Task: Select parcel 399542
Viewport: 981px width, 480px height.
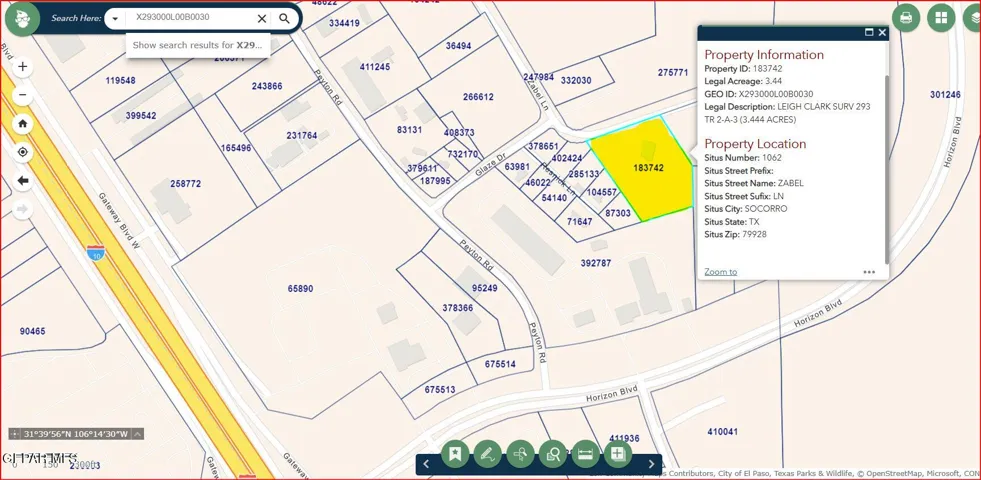Action: (141, 116)
